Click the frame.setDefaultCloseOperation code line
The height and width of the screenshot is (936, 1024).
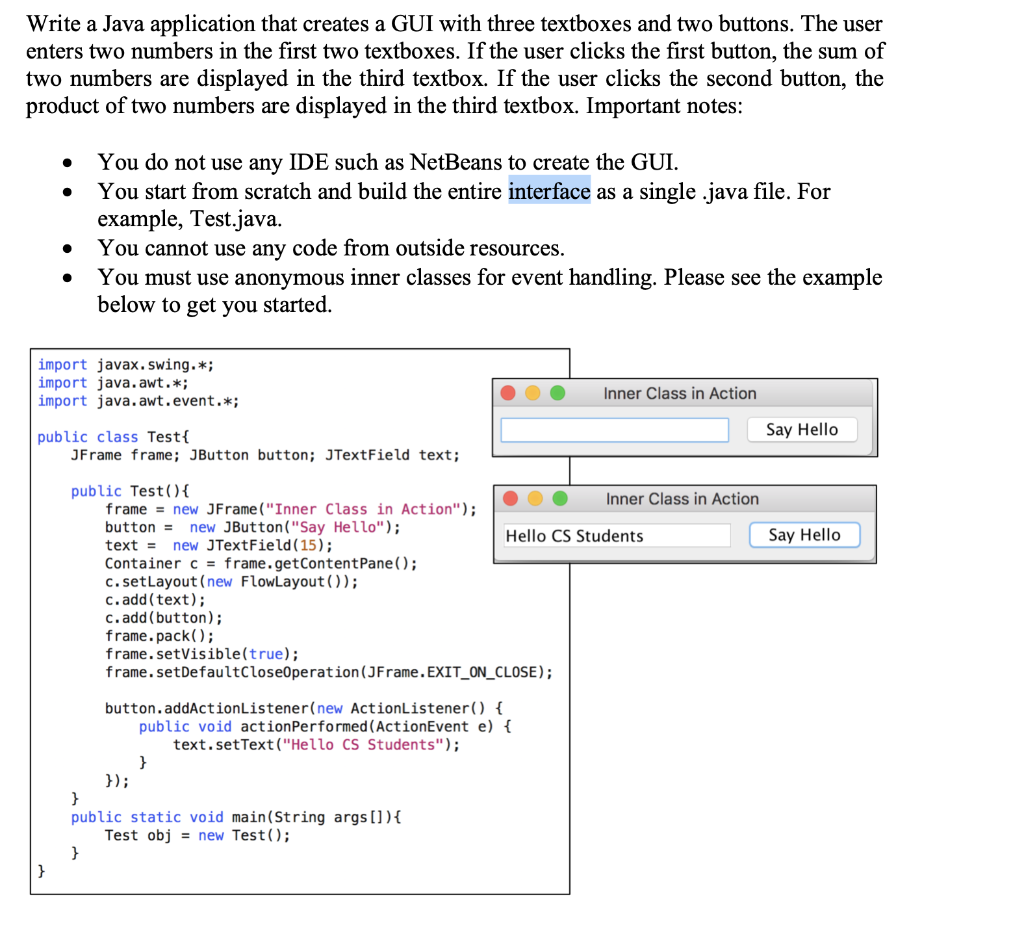tap(329, 673)
